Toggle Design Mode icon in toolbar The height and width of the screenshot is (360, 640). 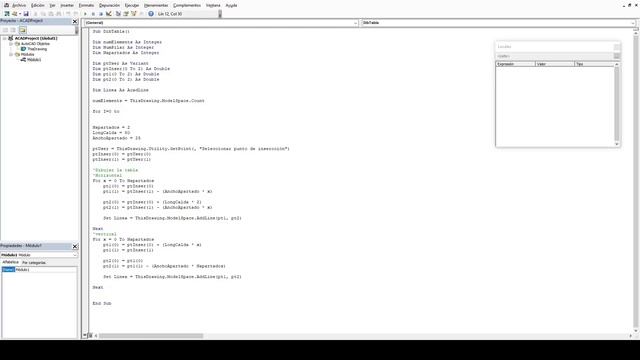(x=109, y=14)
